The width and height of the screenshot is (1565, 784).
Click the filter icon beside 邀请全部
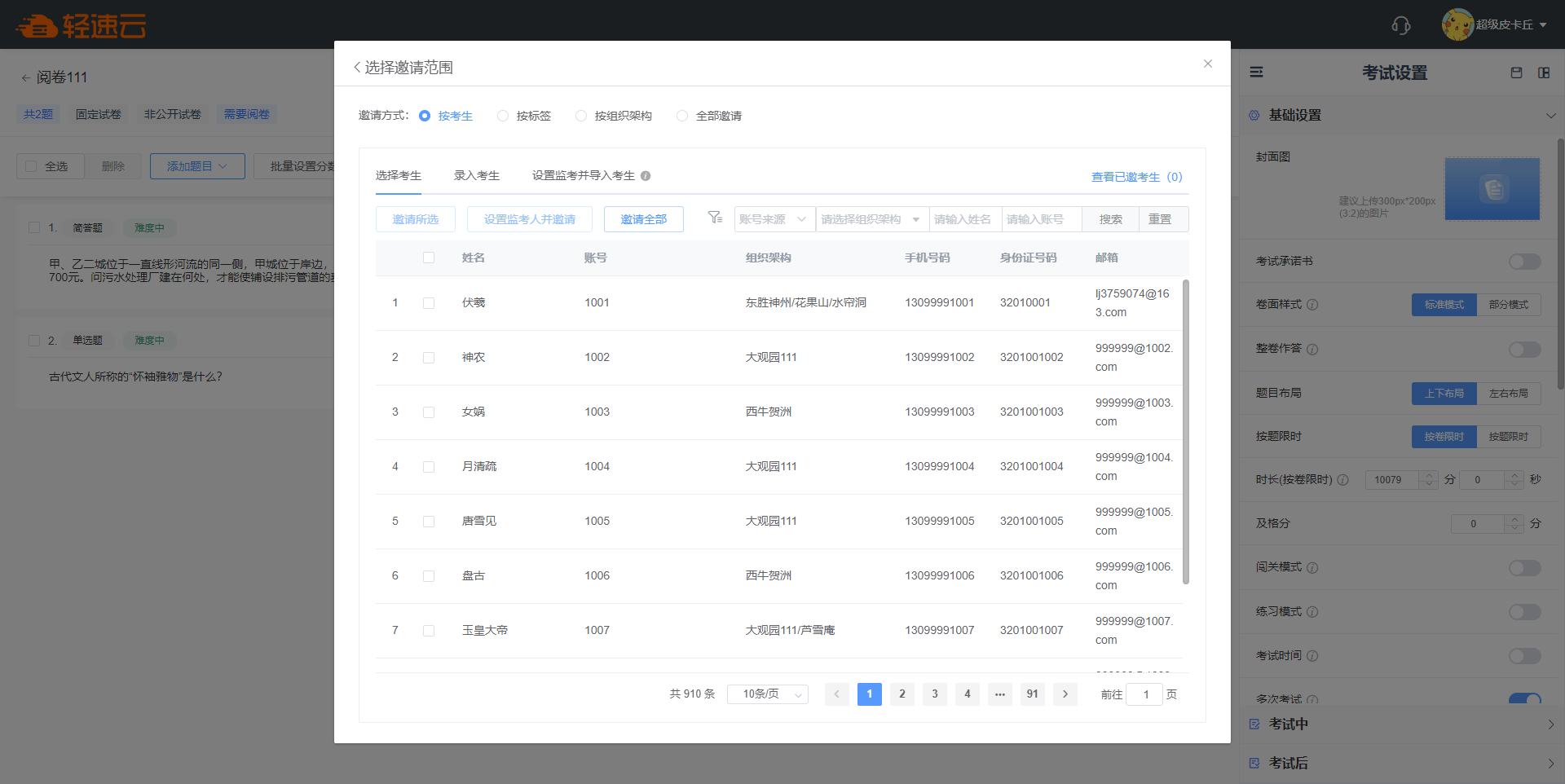(715, 218)
